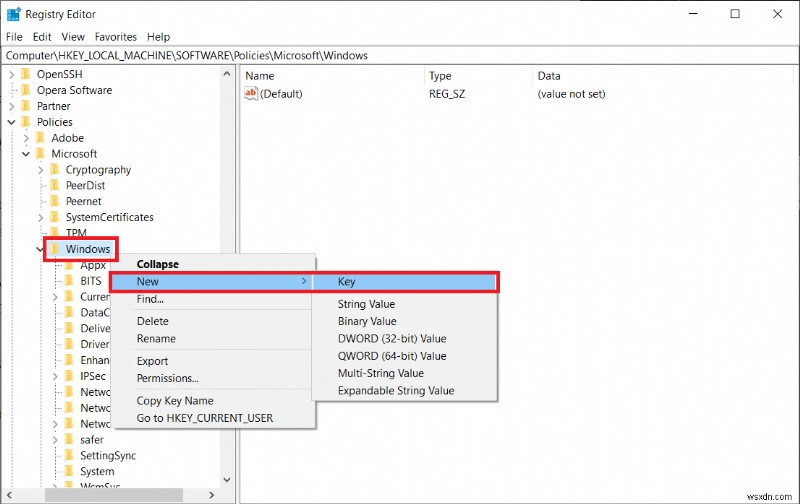Image resolution: width=800 pixels, height=504 pixels.
Task: Click the Type column header
Action: click(478, 76)
